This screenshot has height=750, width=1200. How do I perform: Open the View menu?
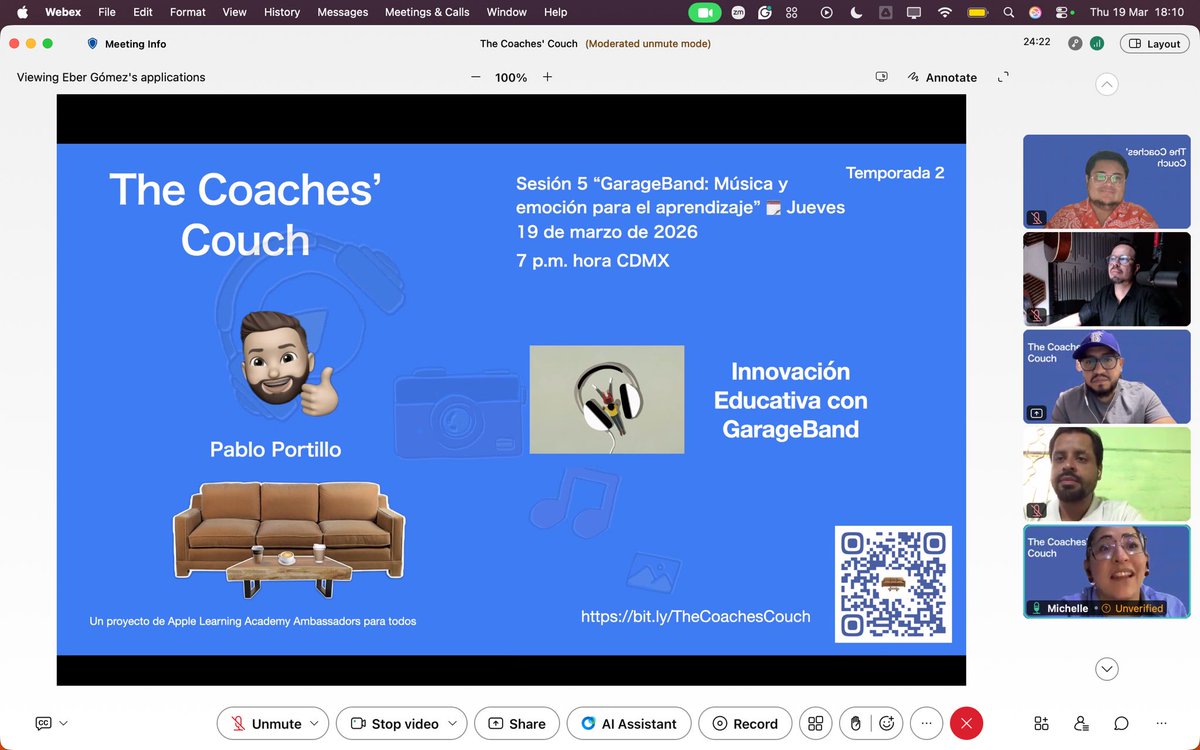pyautogui.click(x=234, y=12)
